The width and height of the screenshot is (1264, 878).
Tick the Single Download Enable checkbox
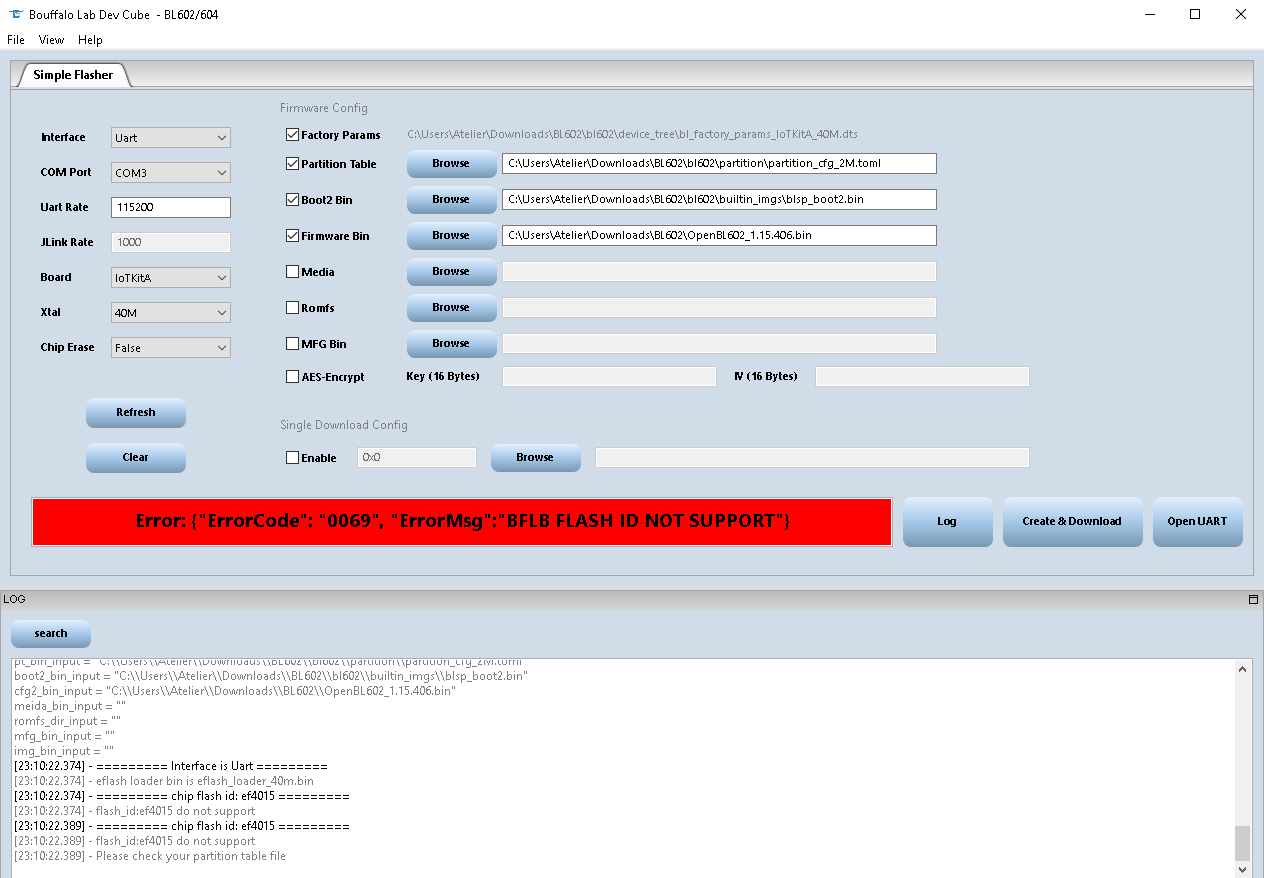292,458
